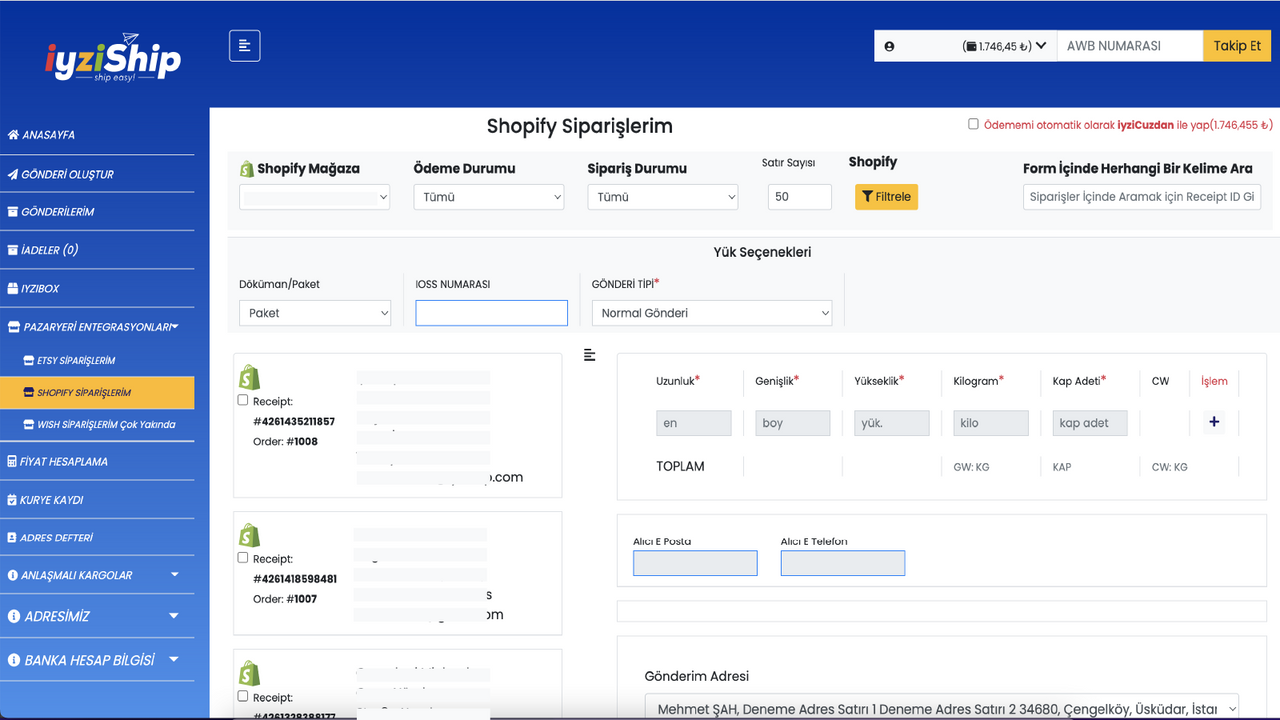
Task: Click the Filtrele button
Action: [x=886, y=197]
